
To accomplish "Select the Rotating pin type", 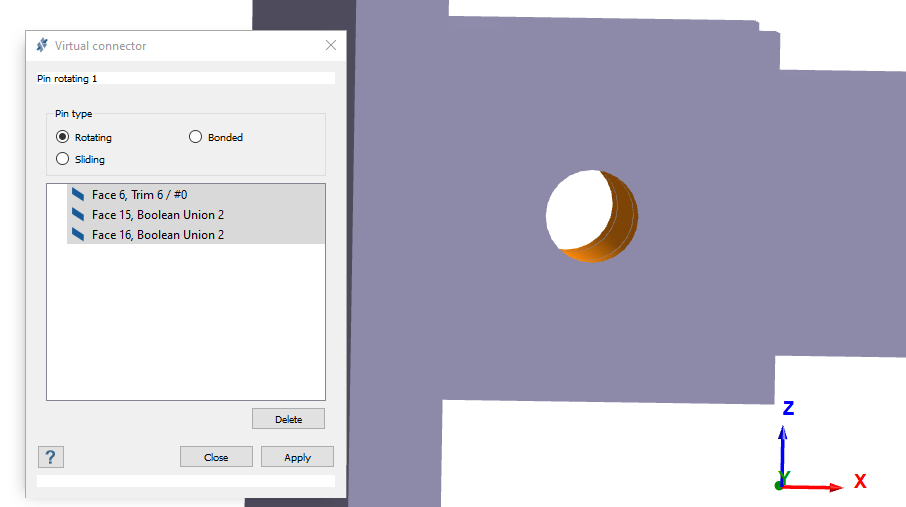I will [63, 137].
